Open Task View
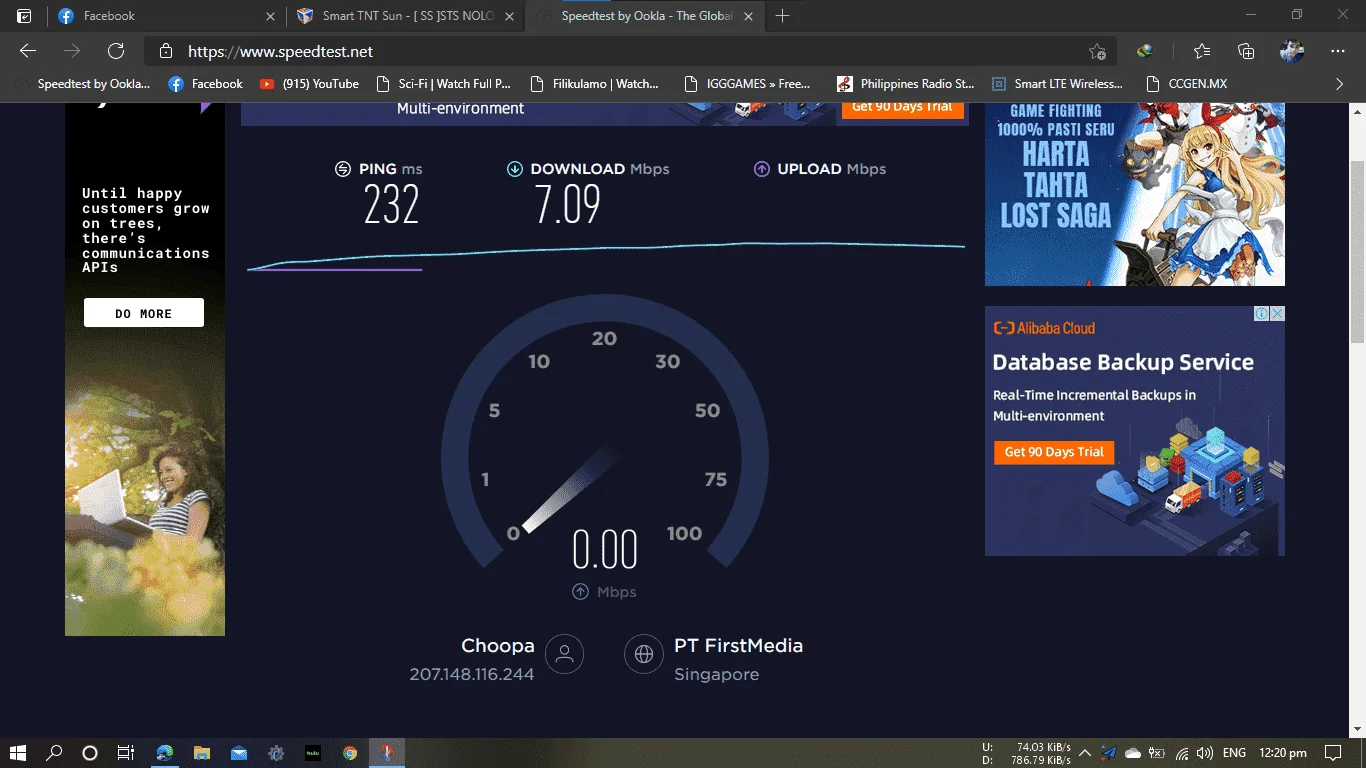 coord(126,753)
